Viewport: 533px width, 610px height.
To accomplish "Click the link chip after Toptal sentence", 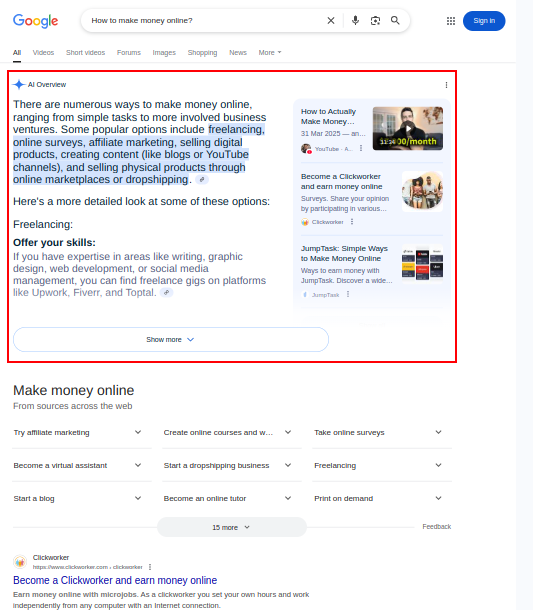I will (x=167, y=293).
